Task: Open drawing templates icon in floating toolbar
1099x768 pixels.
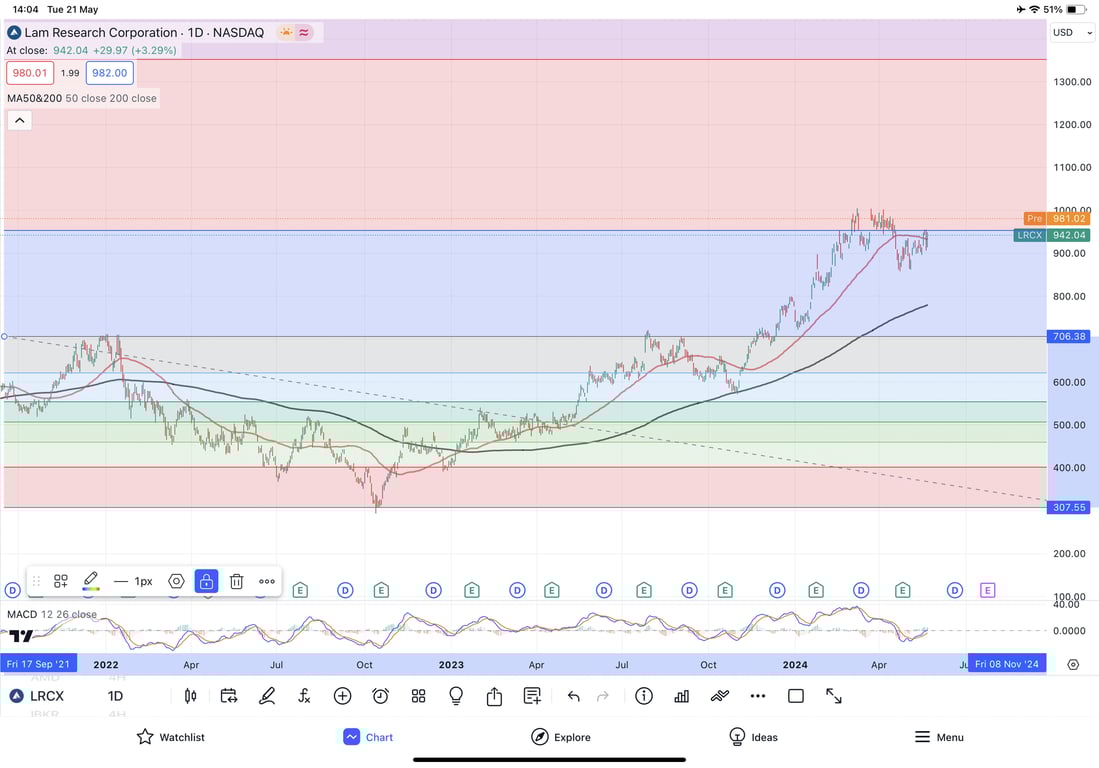Action: (x=61, y=581)
